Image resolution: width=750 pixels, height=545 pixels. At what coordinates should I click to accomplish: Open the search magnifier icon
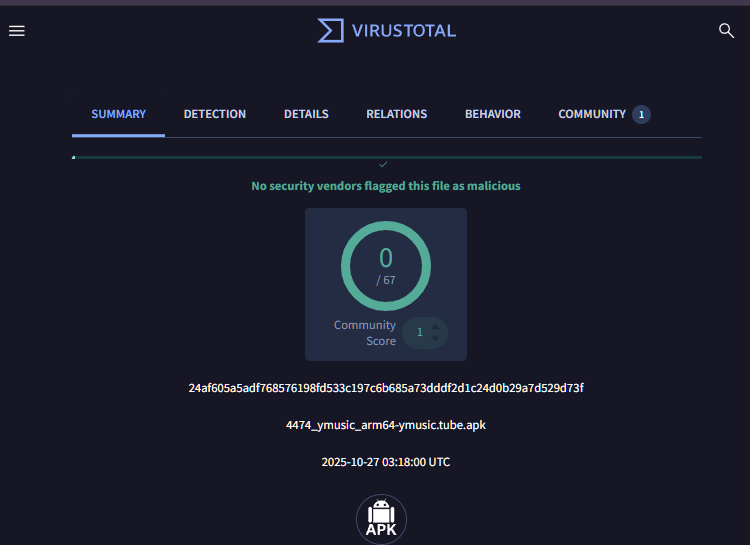(726, 31)
